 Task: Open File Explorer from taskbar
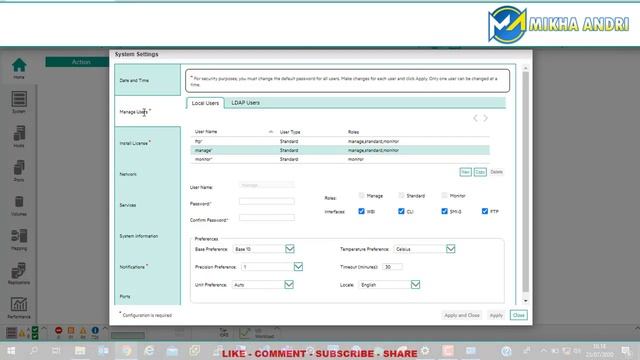(x=80, y=351)
